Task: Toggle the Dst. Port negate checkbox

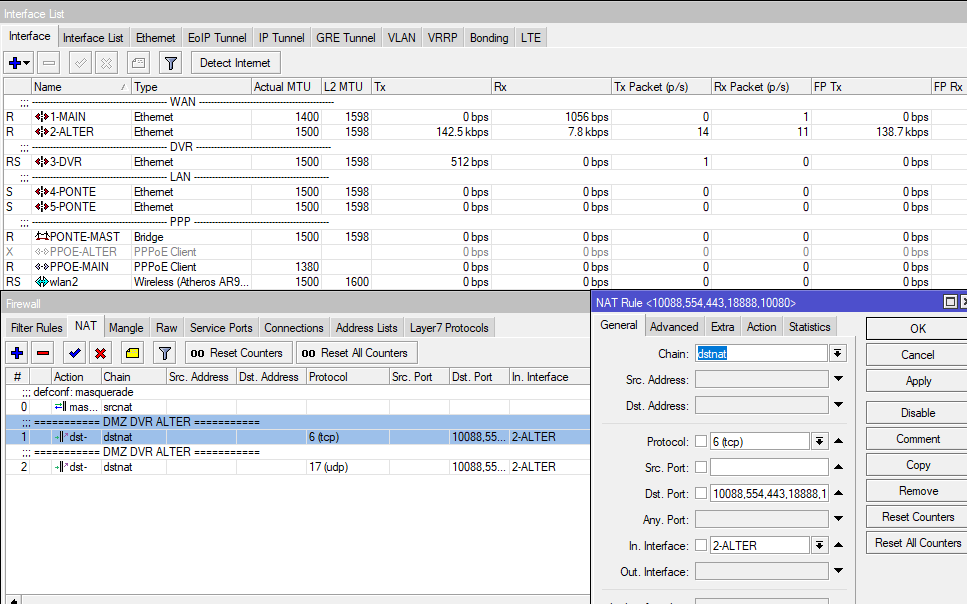Action: coord(701,493)
